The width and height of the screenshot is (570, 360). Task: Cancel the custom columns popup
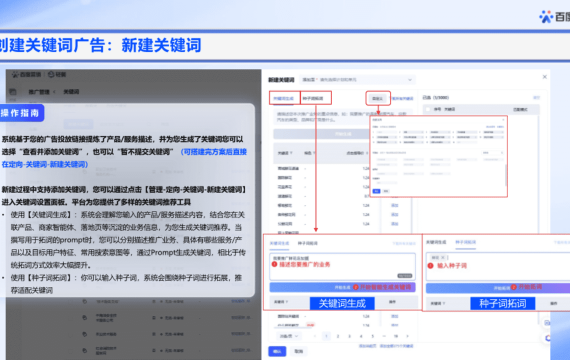pos(386,191)
